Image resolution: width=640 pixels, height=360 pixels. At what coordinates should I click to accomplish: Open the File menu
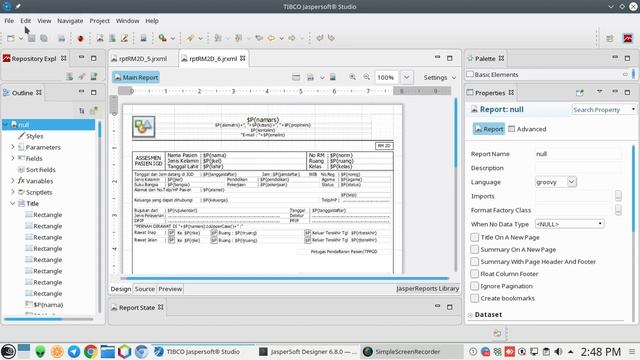point(9,21)
